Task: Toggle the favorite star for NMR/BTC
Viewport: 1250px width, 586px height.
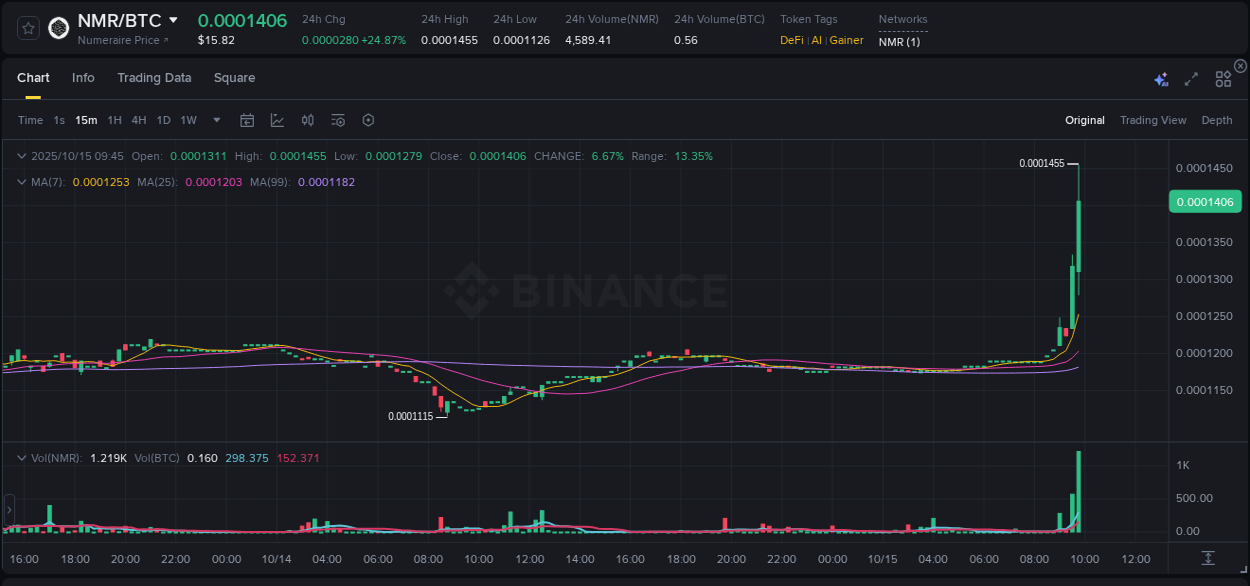Action: (x=27, y=27)
